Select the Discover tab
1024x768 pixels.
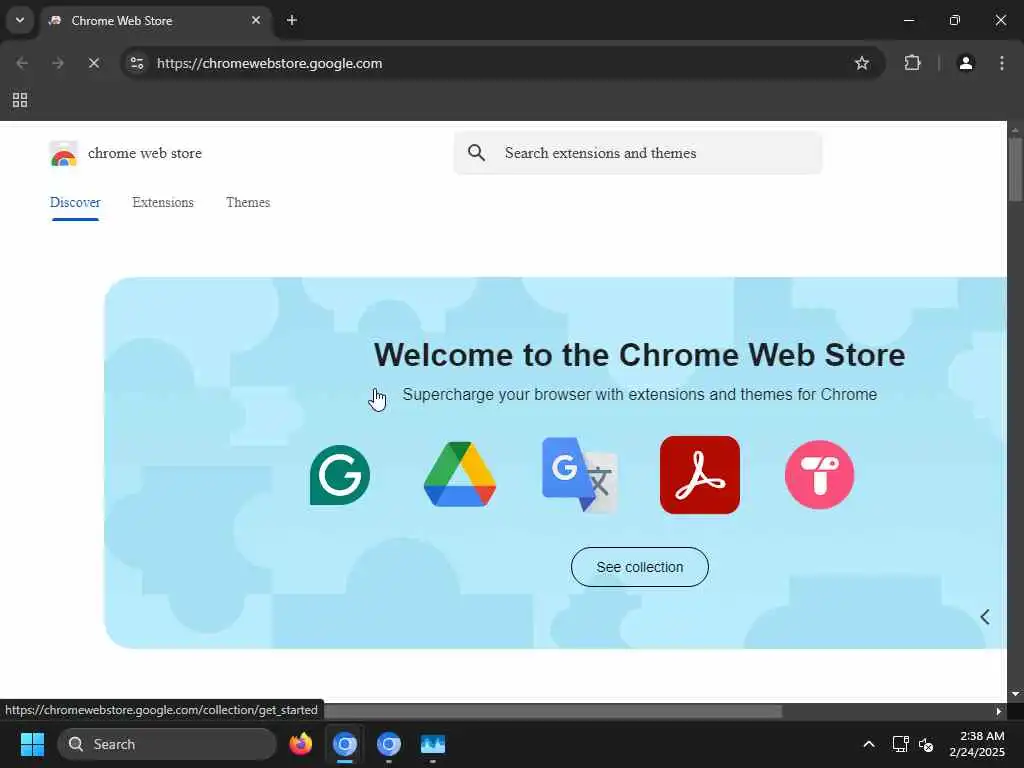pyautogui.click(x=75, y=202)
